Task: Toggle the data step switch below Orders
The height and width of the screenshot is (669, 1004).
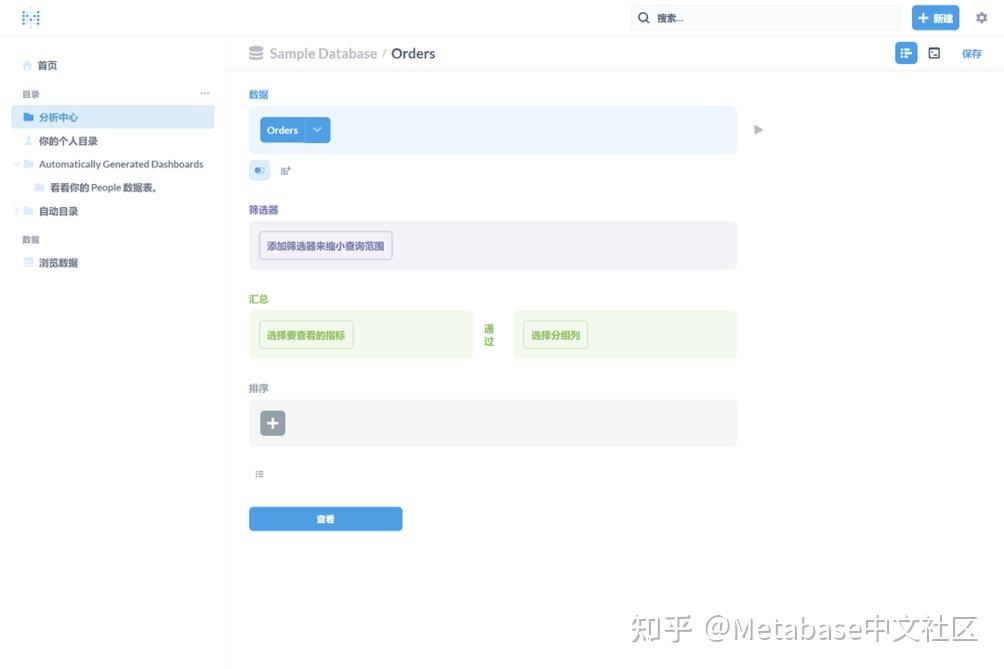Action: point(259,170)
